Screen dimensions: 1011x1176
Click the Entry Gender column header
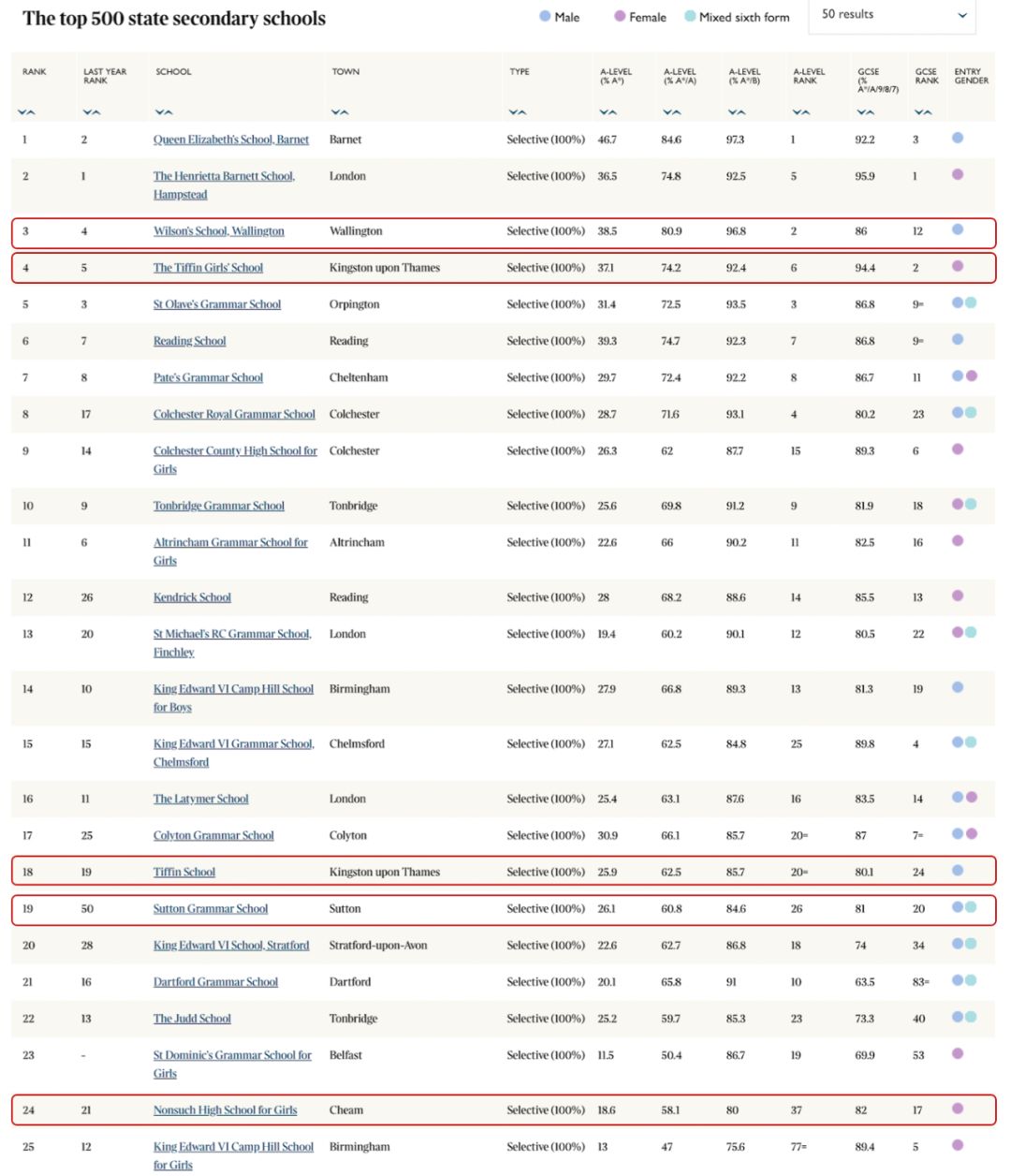(x=971, y=76)
